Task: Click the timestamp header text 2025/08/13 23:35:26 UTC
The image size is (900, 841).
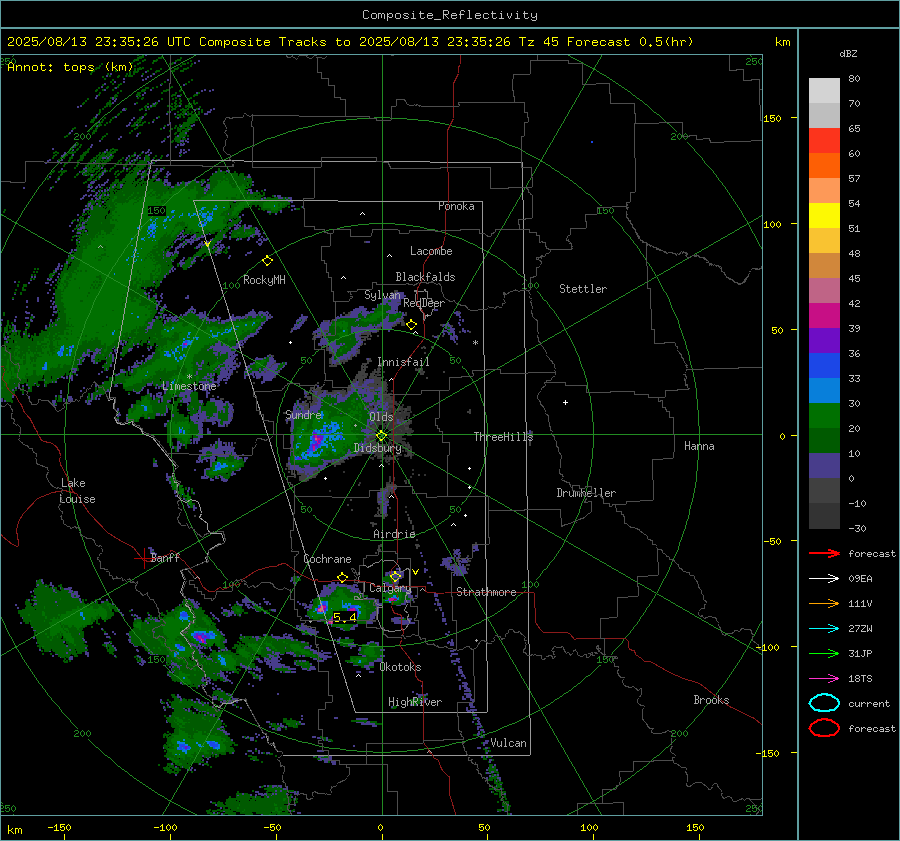Action: (x=99, y=42)
